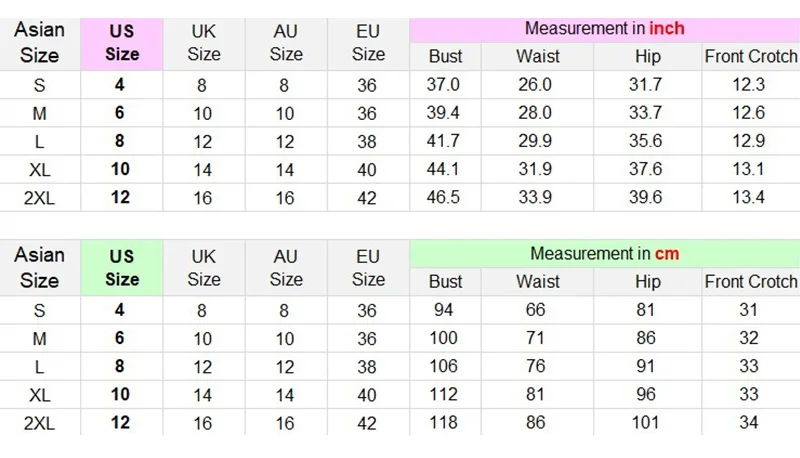800x458 pixels.
Task: Click the Asian Size header in top table
Action: (39, 43)
